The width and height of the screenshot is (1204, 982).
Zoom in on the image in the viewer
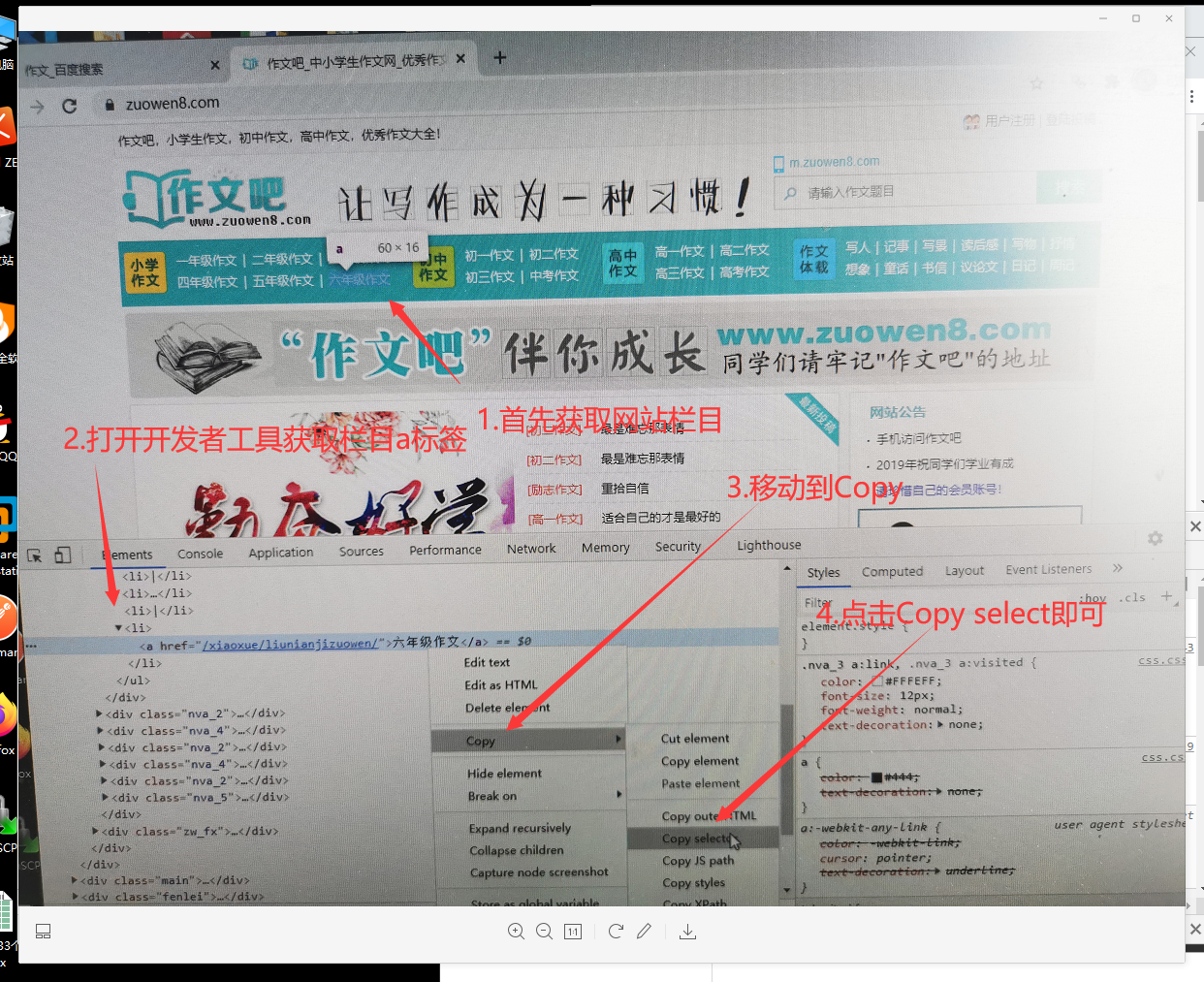[x=516, y=932]
